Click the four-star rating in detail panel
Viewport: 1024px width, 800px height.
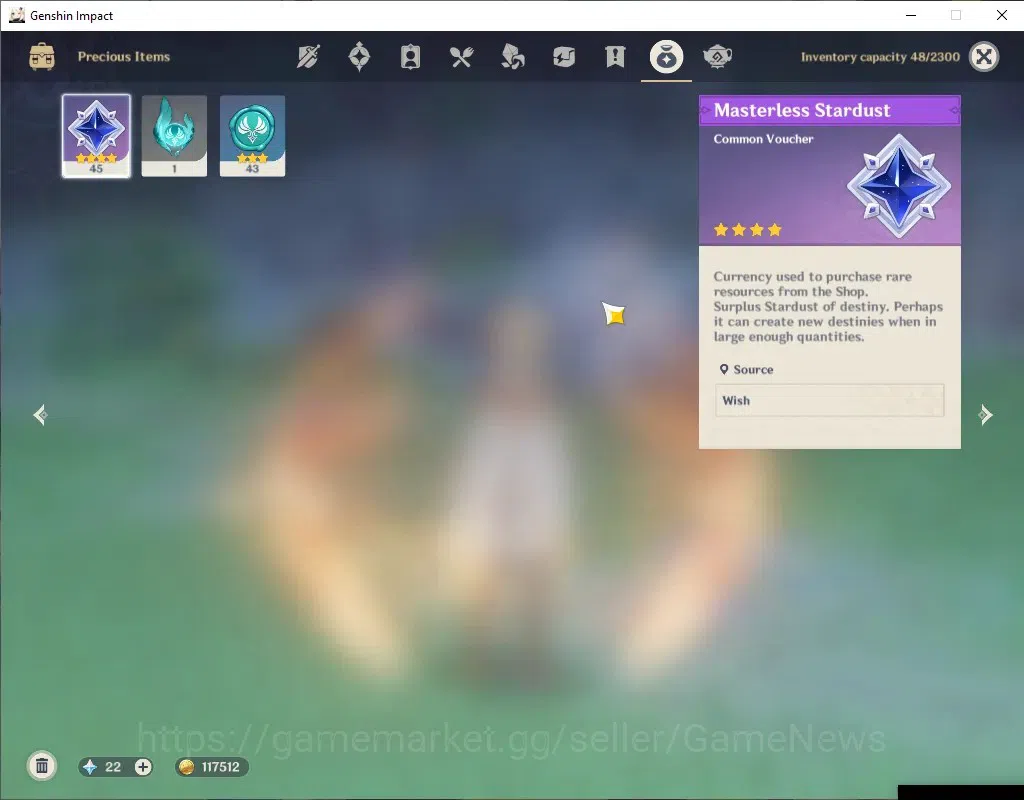(747, 230)
